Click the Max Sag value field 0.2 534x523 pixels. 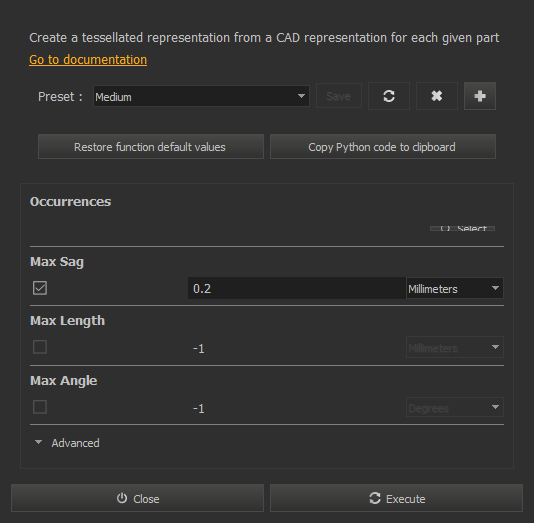(x=297, y=288)
